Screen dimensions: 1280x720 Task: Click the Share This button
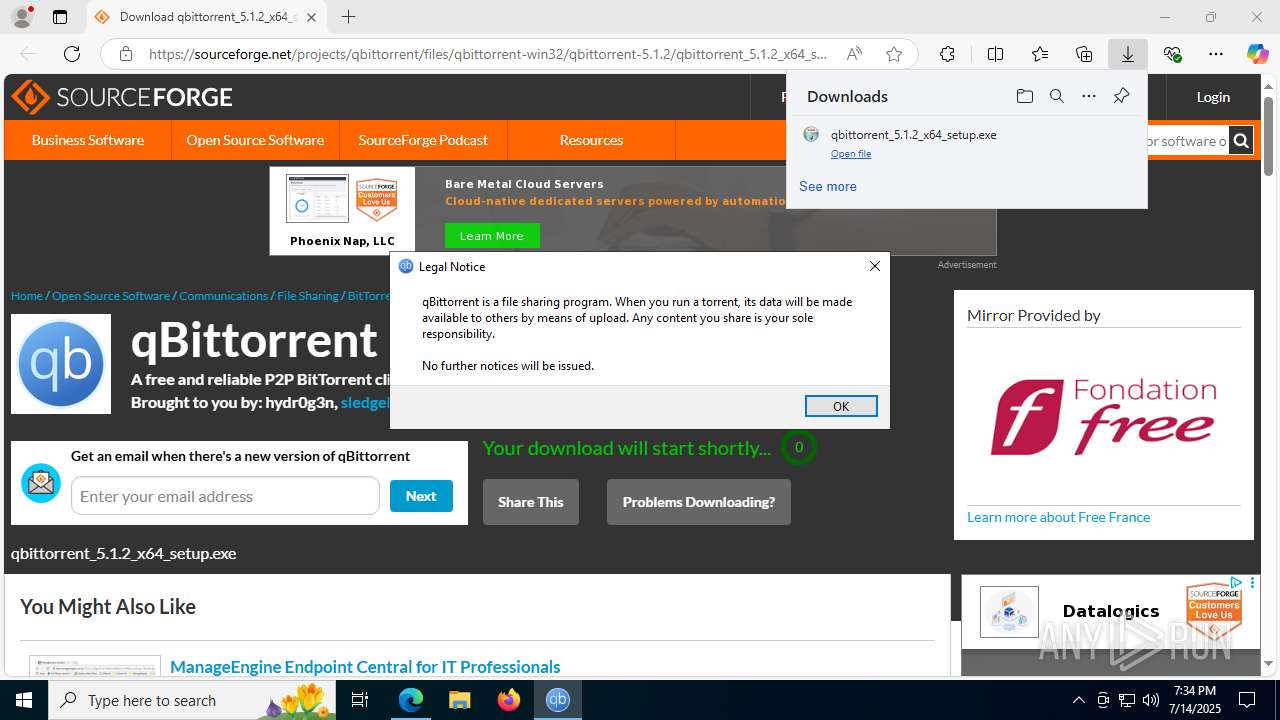(x=531, y=502)
